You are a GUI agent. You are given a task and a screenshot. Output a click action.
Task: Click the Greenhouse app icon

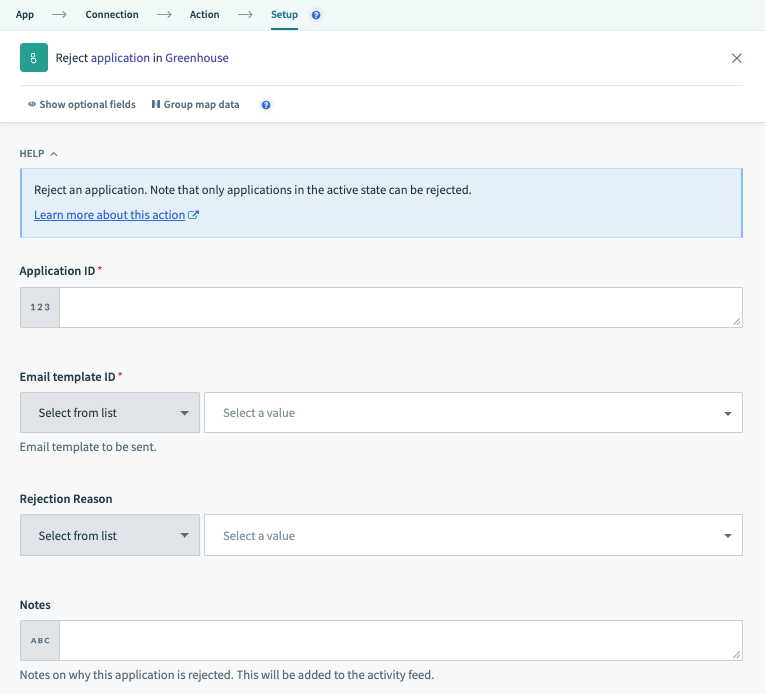point(33,58)
